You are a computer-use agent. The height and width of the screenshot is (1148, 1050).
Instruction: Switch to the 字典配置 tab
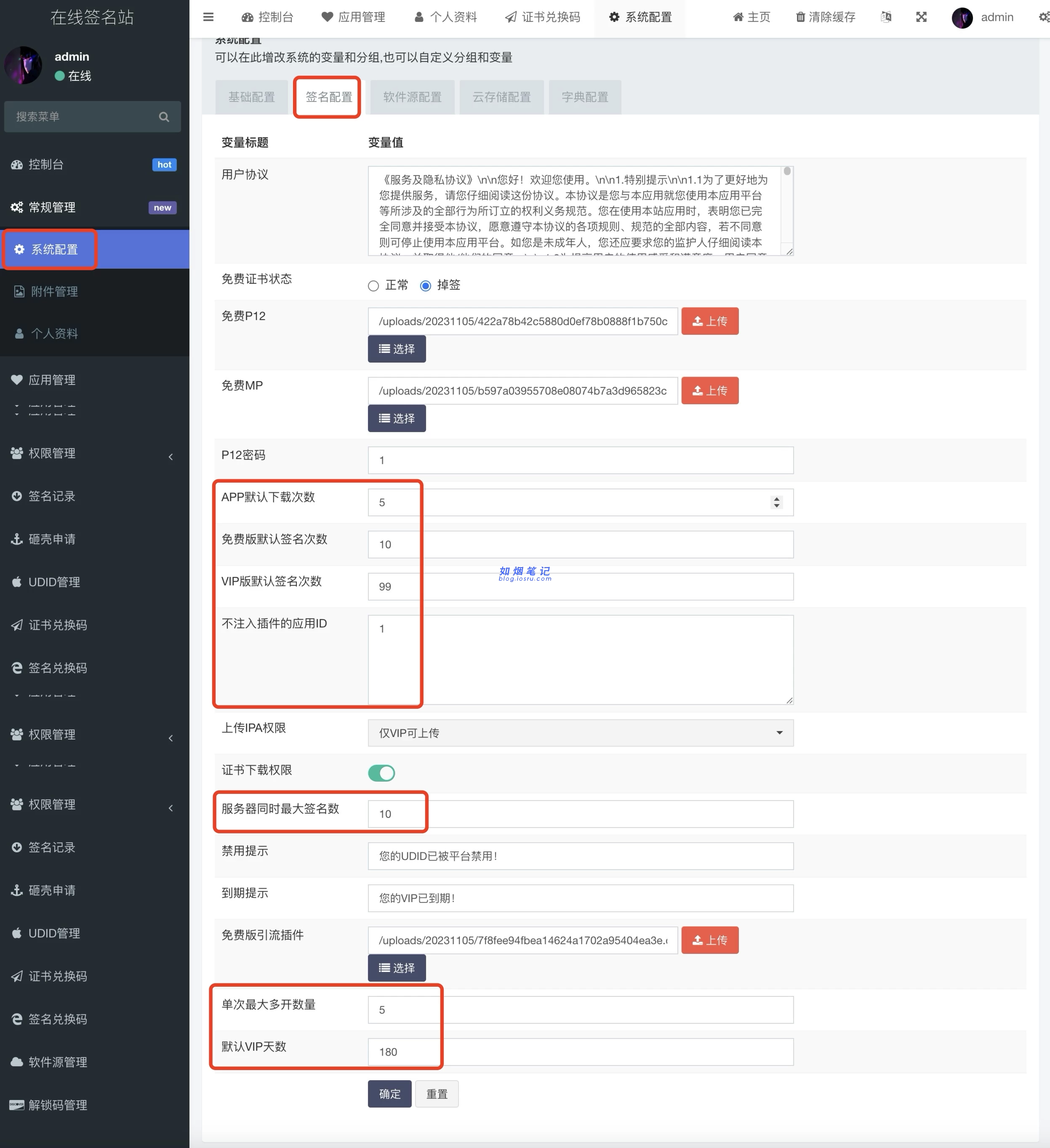[585, 97]
